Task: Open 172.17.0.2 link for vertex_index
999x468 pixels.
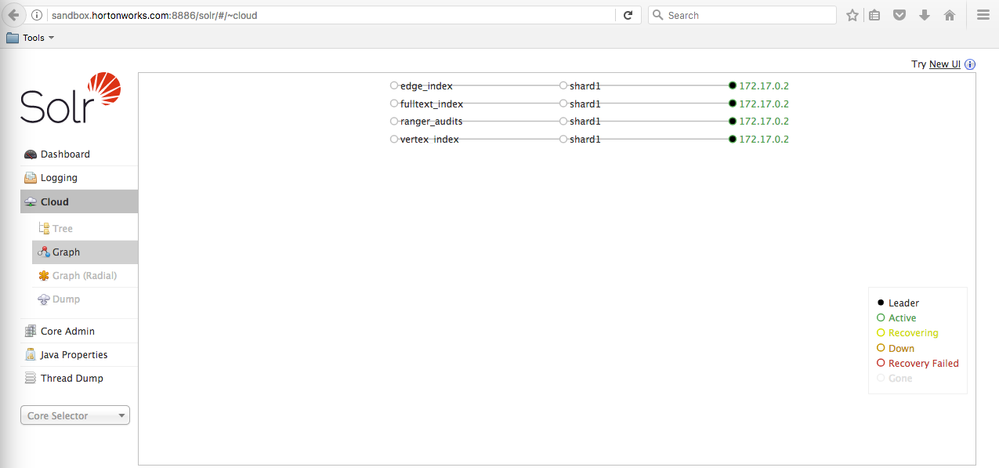Action: tap(764, 139)
